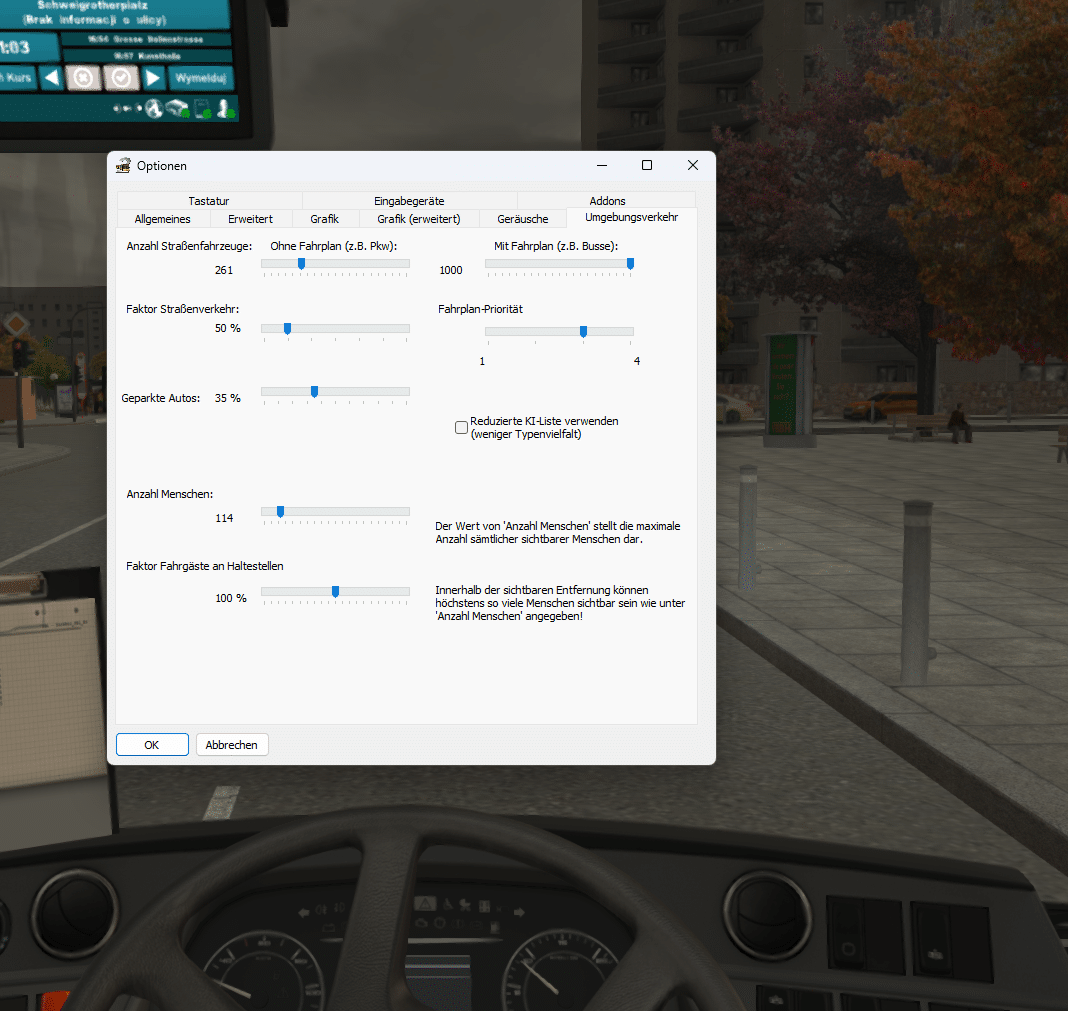Click the Fahrplan-Priorität slider handle
Screen dimensions: 1068x1011
pyautogui.click(x=583, y=332)
